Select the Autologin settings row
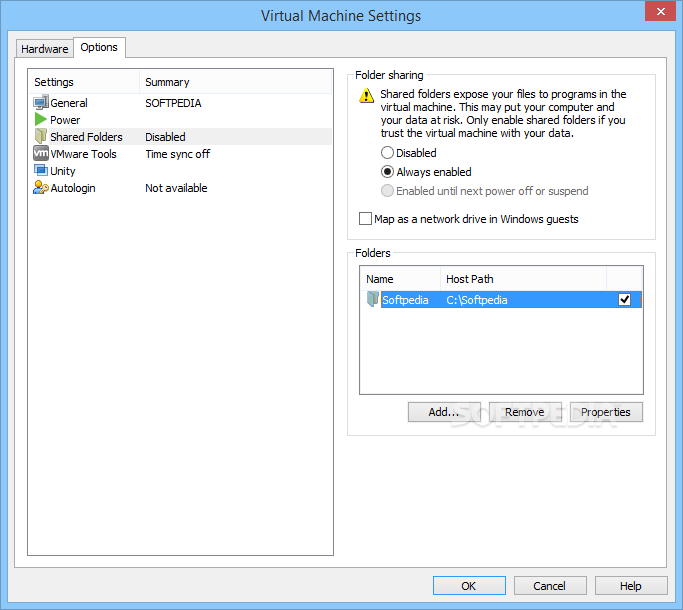The height and width of the screenshot is (610, 683). 180,187
